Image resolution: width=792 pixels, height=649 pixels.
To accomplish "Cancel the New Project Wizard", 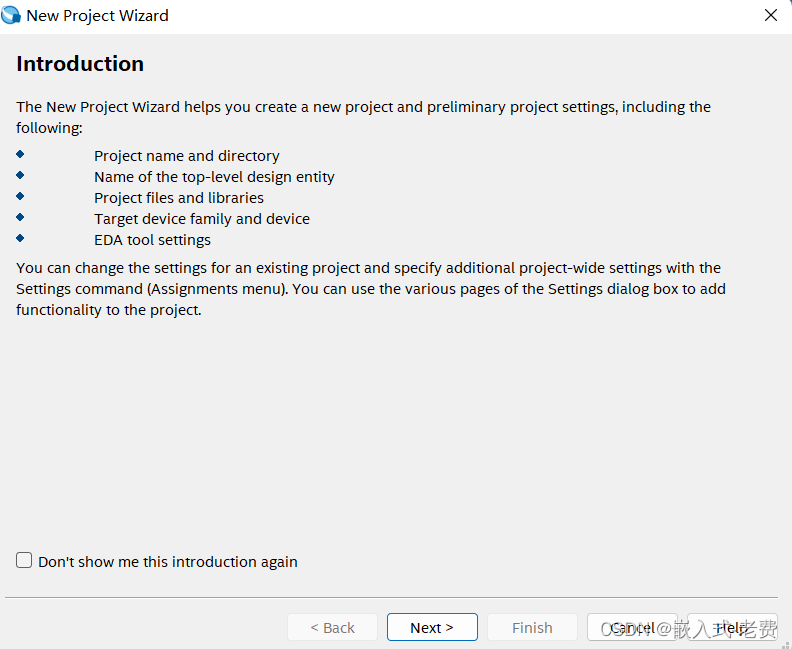I will (632, 627).
